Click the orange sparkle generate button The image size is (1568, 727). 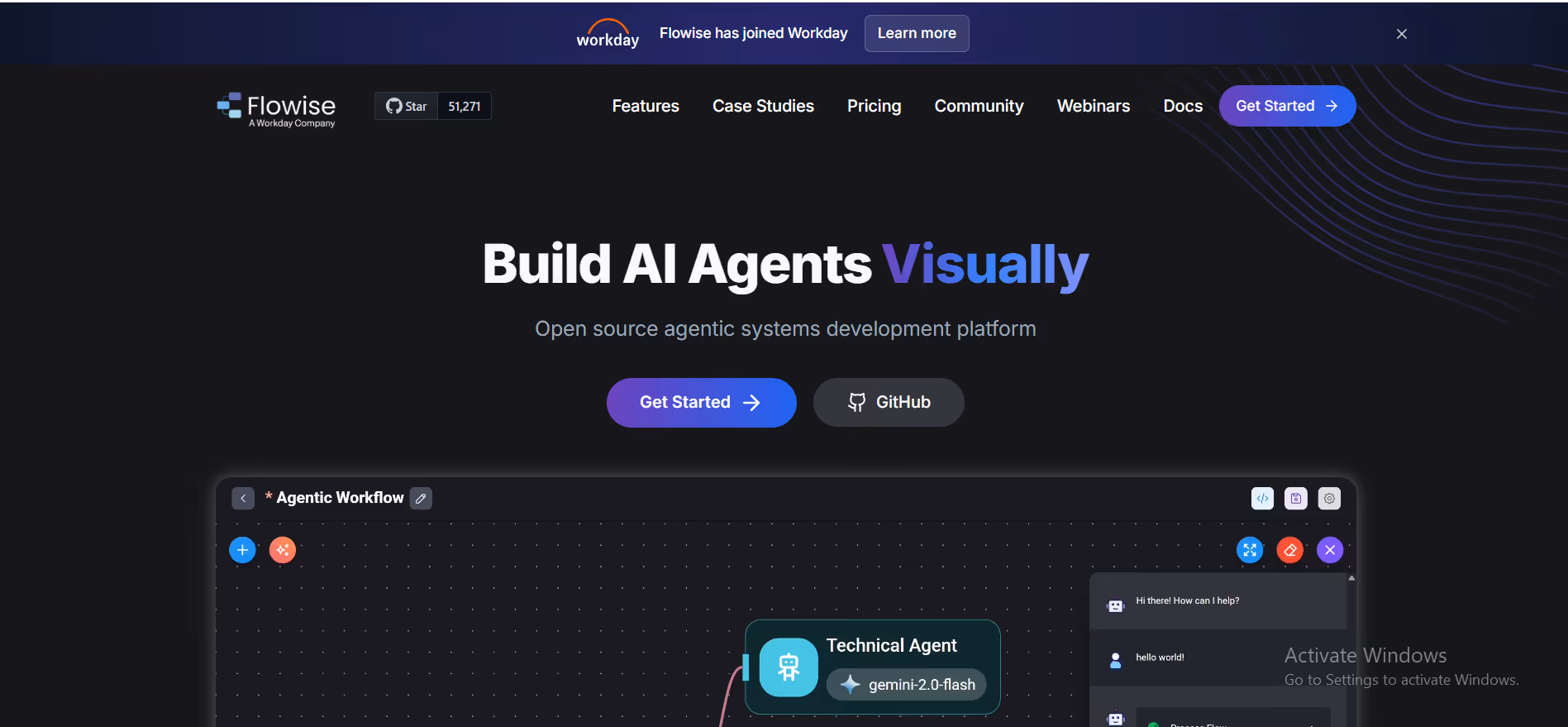(283, 550)
